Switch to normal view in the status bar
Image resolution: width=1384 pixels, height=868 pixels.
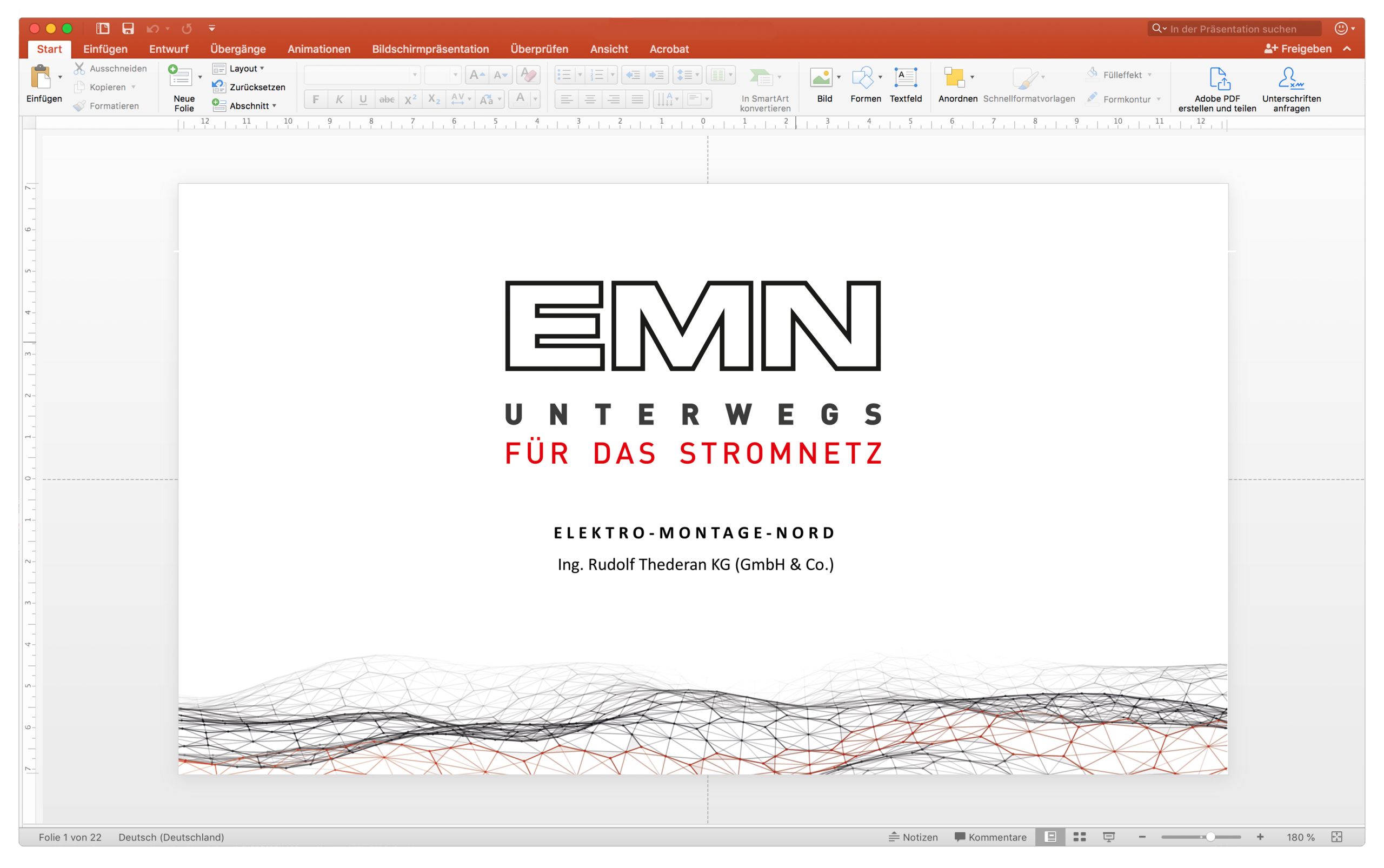coord(1050,837)
